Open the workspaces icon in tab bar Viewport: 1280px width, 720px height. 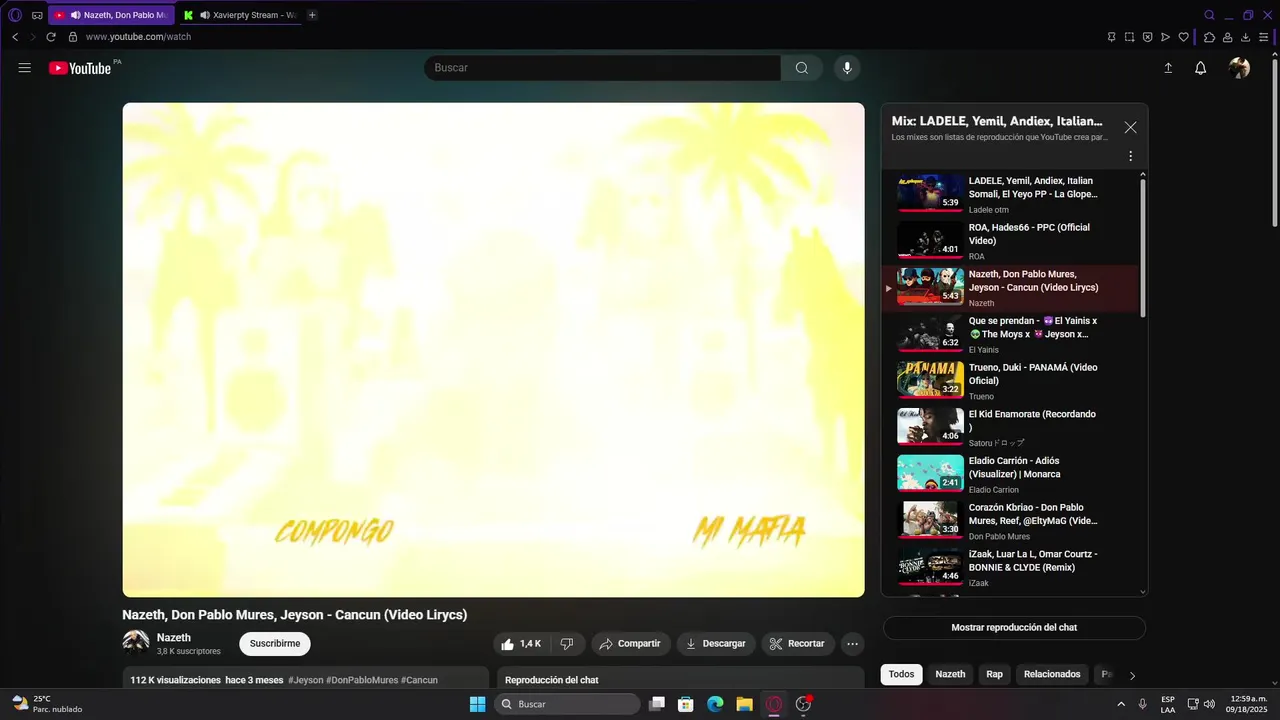coord(37,15)
